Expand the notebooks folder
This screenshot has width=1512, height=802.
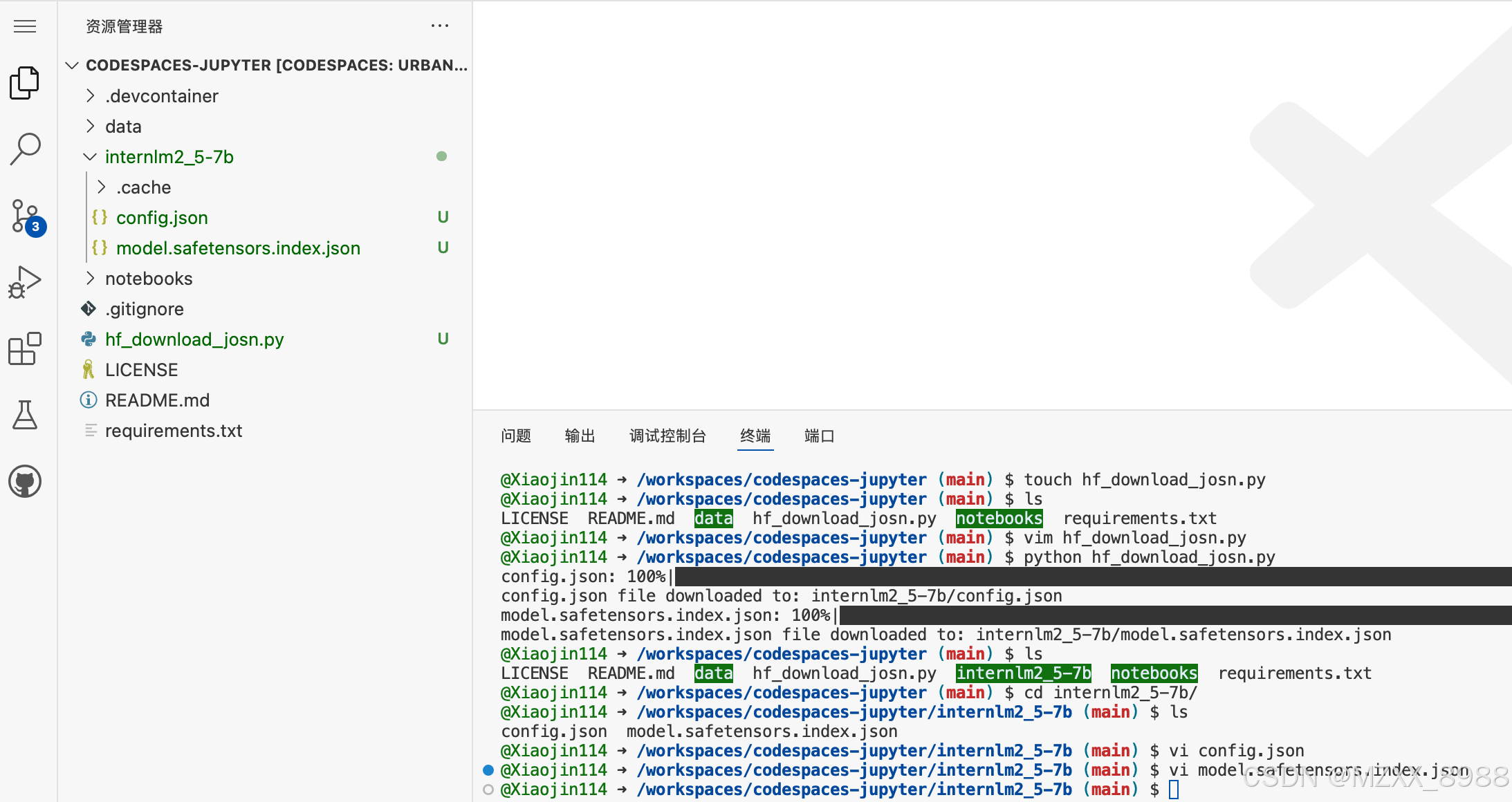click(149, 278)
